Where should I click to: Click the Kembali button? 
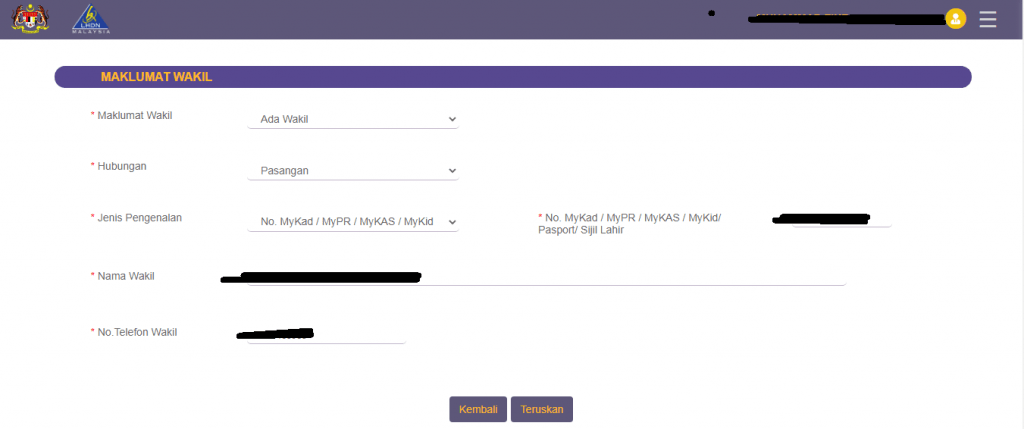(478, 409)
